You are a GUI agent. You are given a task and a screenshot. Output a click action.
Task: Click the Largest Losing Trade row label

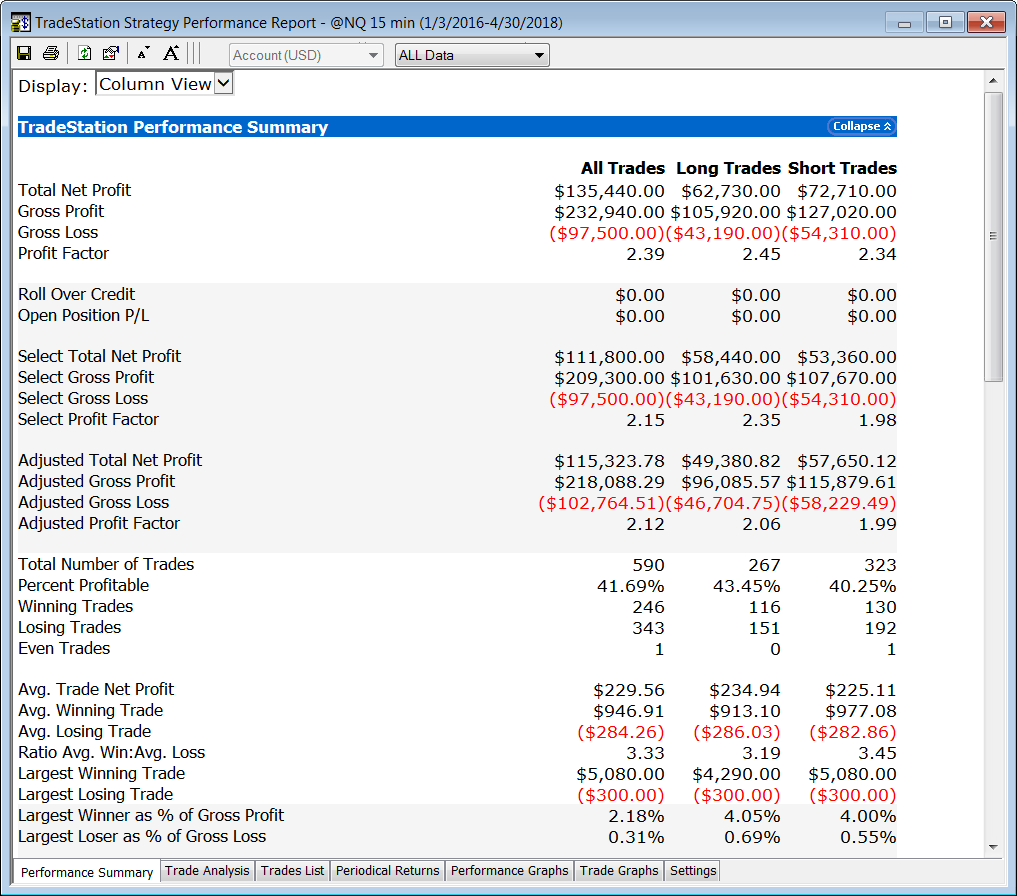[95, 795]
